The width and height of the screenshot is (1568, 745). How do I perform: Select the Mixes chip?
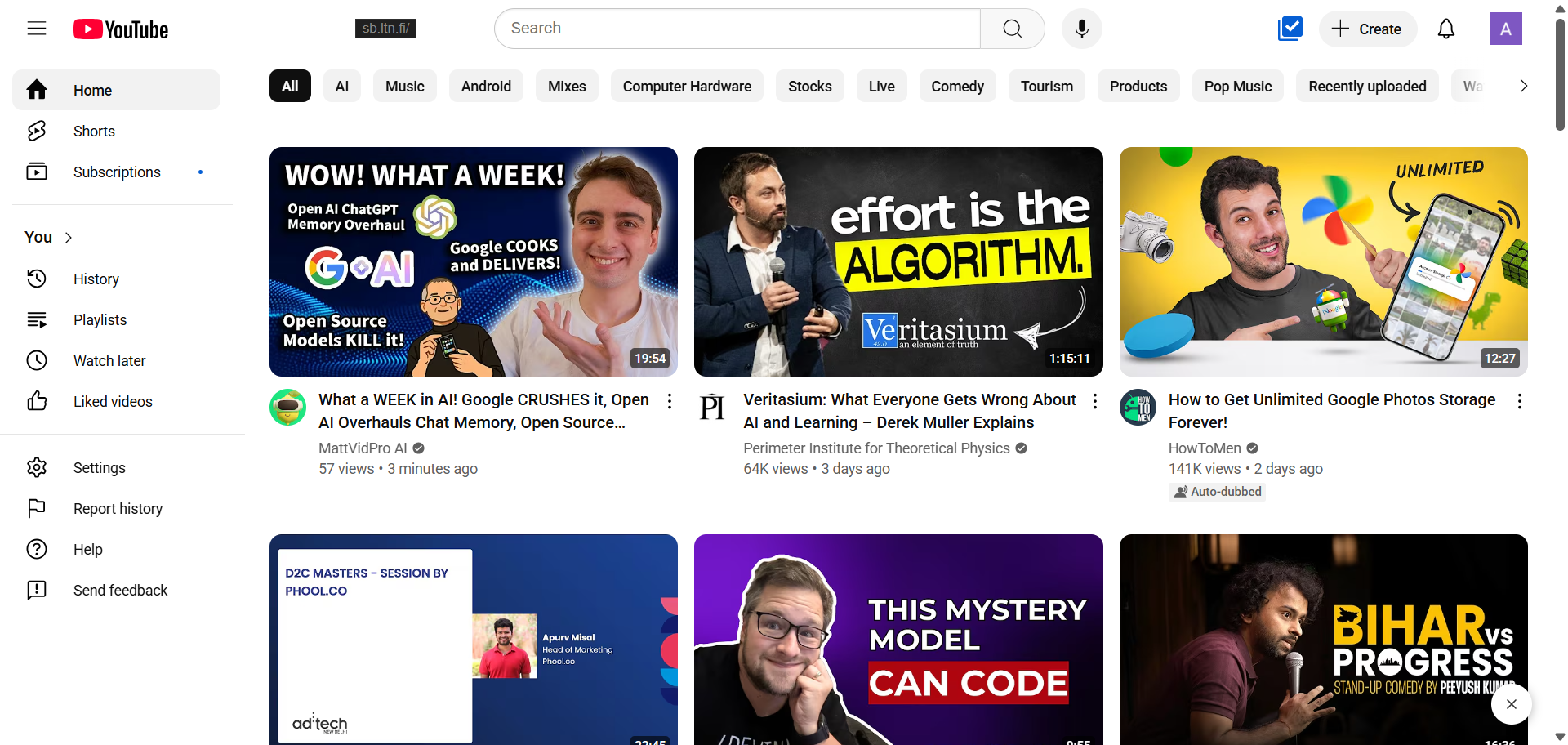(567, 87)
